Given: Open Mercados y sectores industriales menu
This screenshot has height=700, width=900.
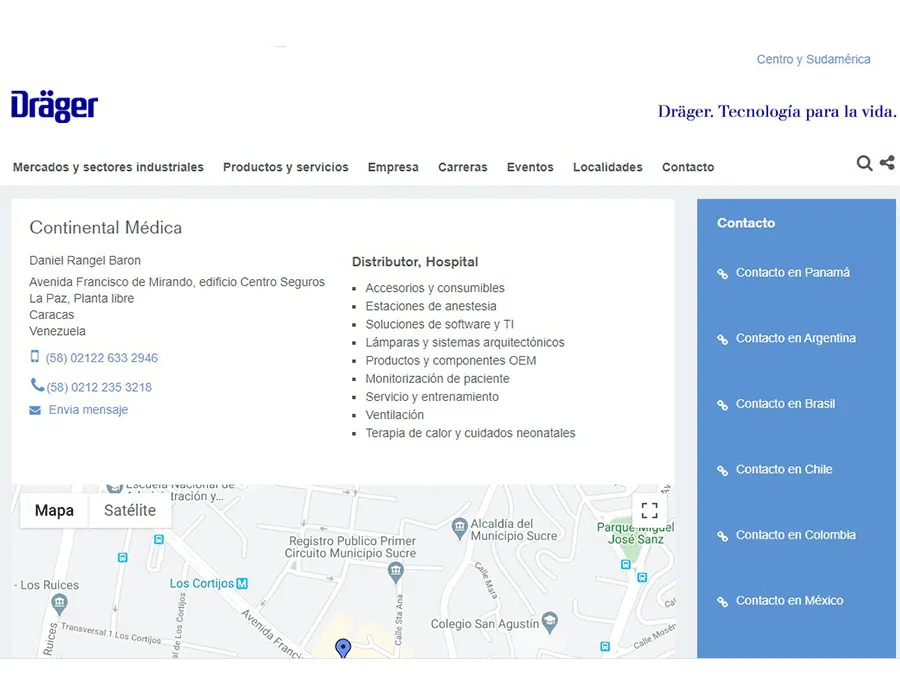Looking at the screenshot, I should 108,167.
